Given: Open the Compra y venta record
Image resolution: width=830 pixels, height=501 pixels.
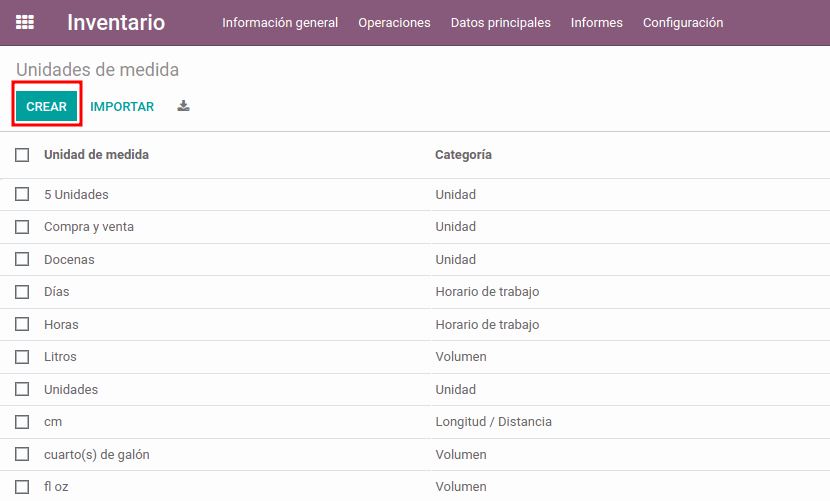Looking at the screenshot, I should (x=89, y=227).
